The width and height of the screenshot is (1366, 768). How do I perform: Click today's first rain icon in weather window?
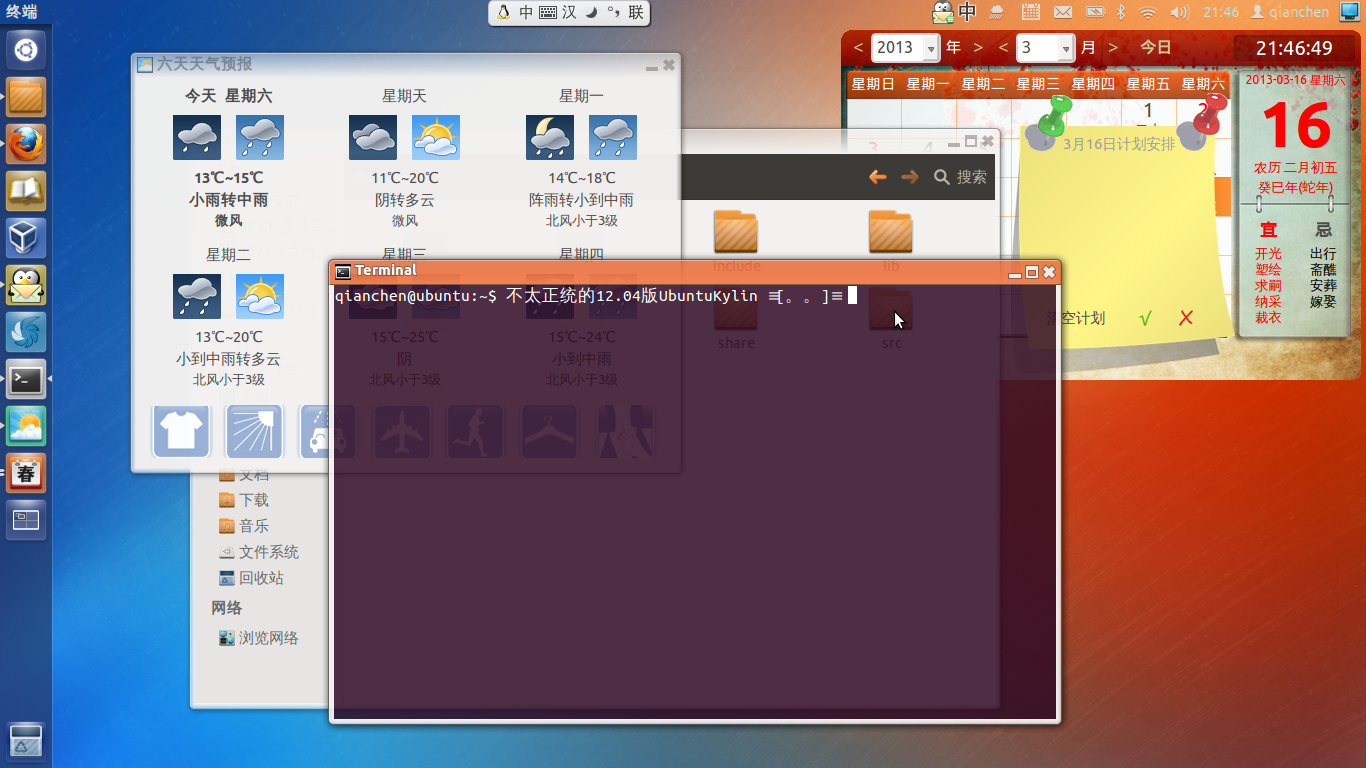(197, 137)
